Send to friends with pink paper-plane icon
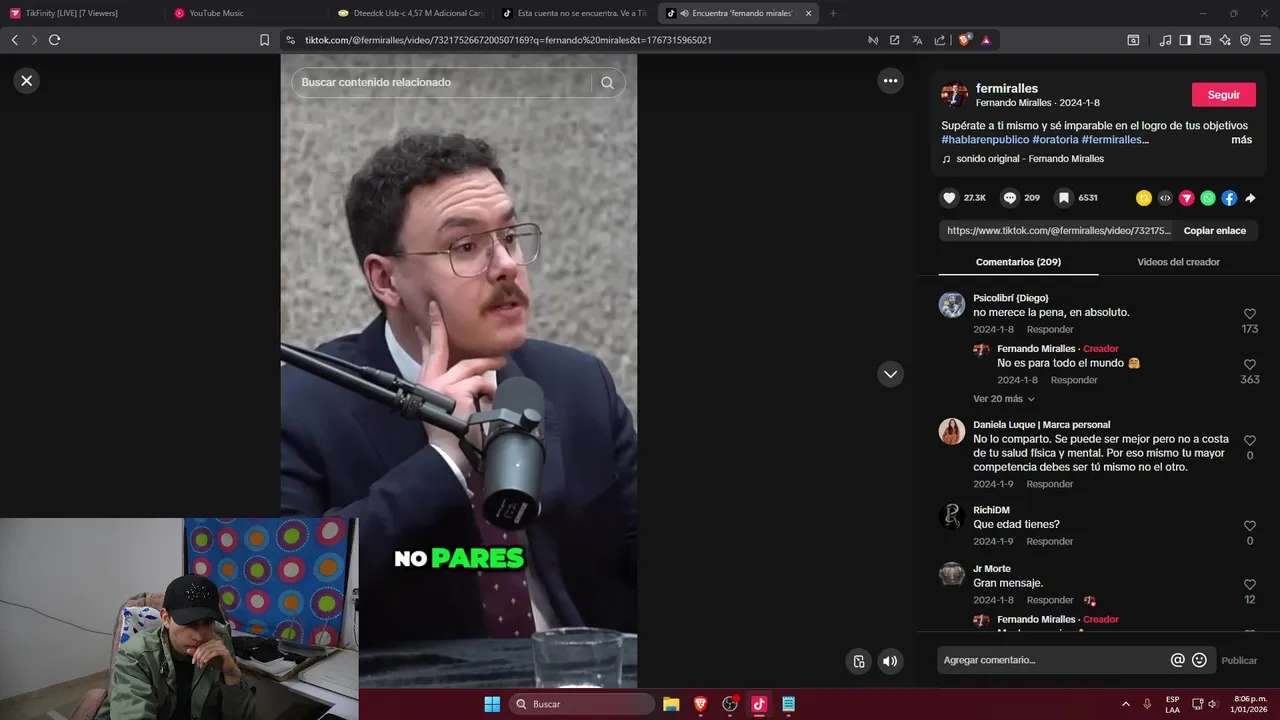This screenshot has height=720, width=1280. (x=1187, y=198)
